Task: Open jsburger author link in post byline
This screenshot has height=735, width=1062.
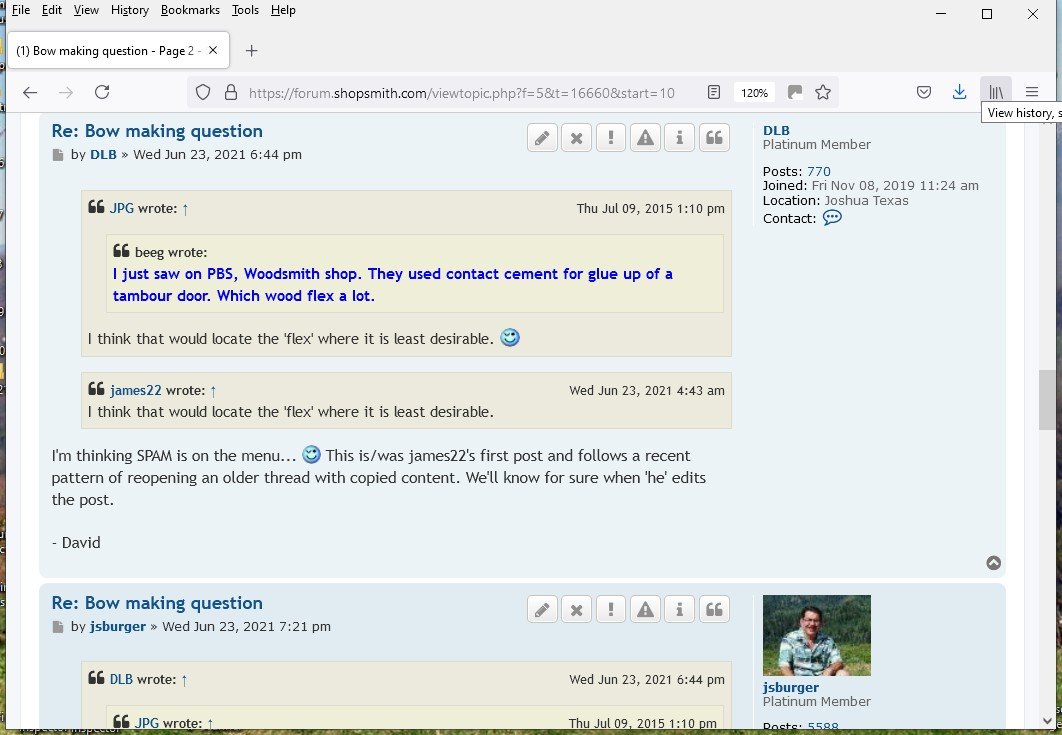Action: point(118,627)
